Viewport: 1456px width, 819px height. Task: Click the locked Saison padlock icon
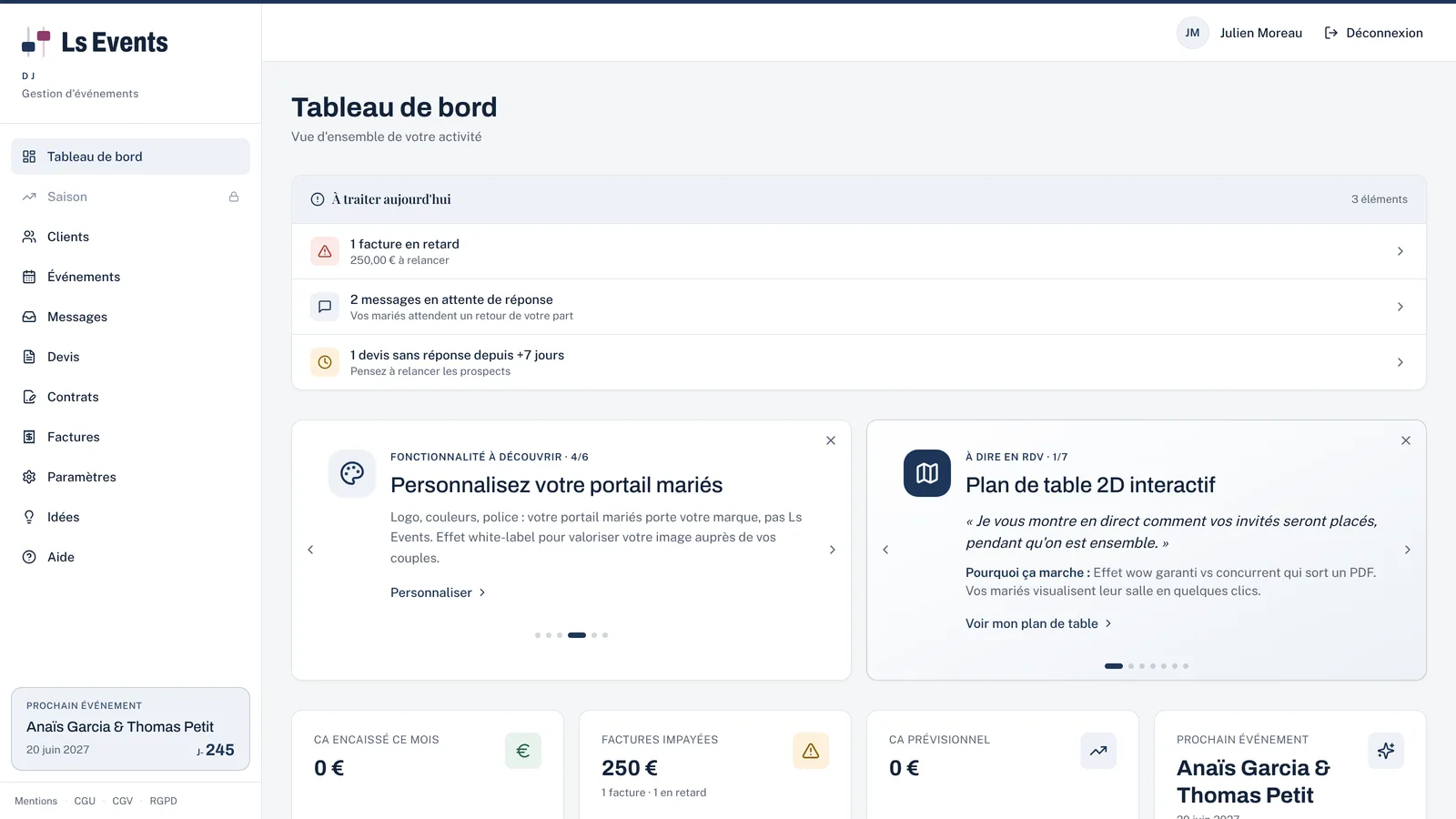point(234,197)
